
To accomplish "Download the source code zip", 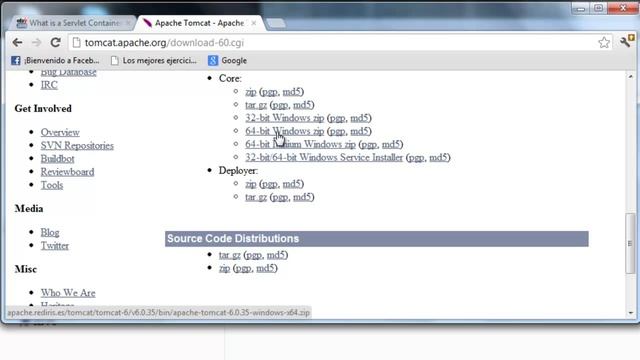I will [224, 268].
